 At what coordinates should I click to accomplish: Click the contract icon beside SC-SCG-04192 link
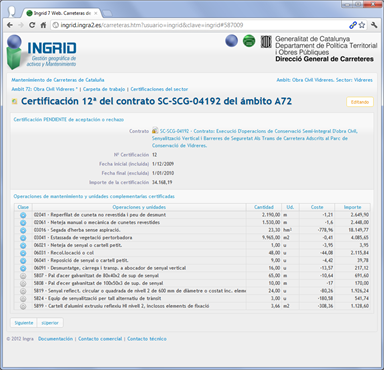(x=155, y=131)
